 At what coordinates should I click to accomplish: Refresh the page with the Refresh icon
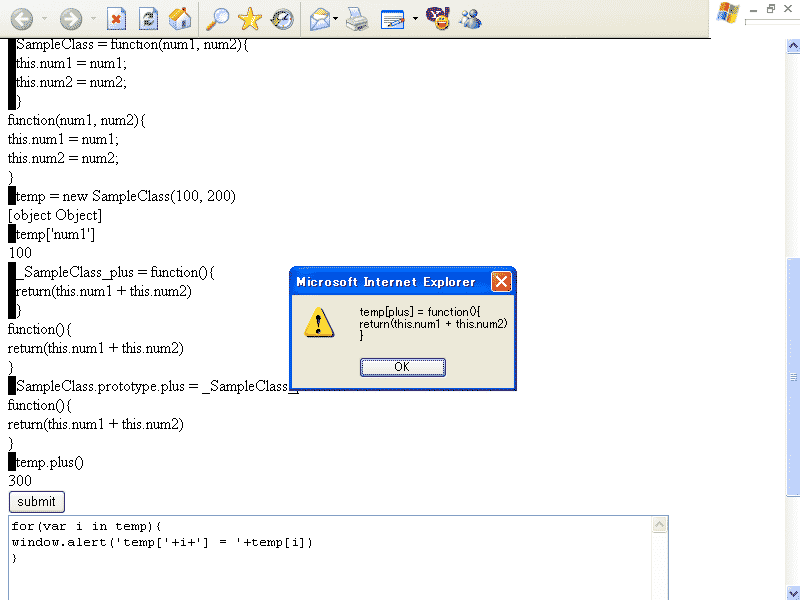(x=148, y=19)
